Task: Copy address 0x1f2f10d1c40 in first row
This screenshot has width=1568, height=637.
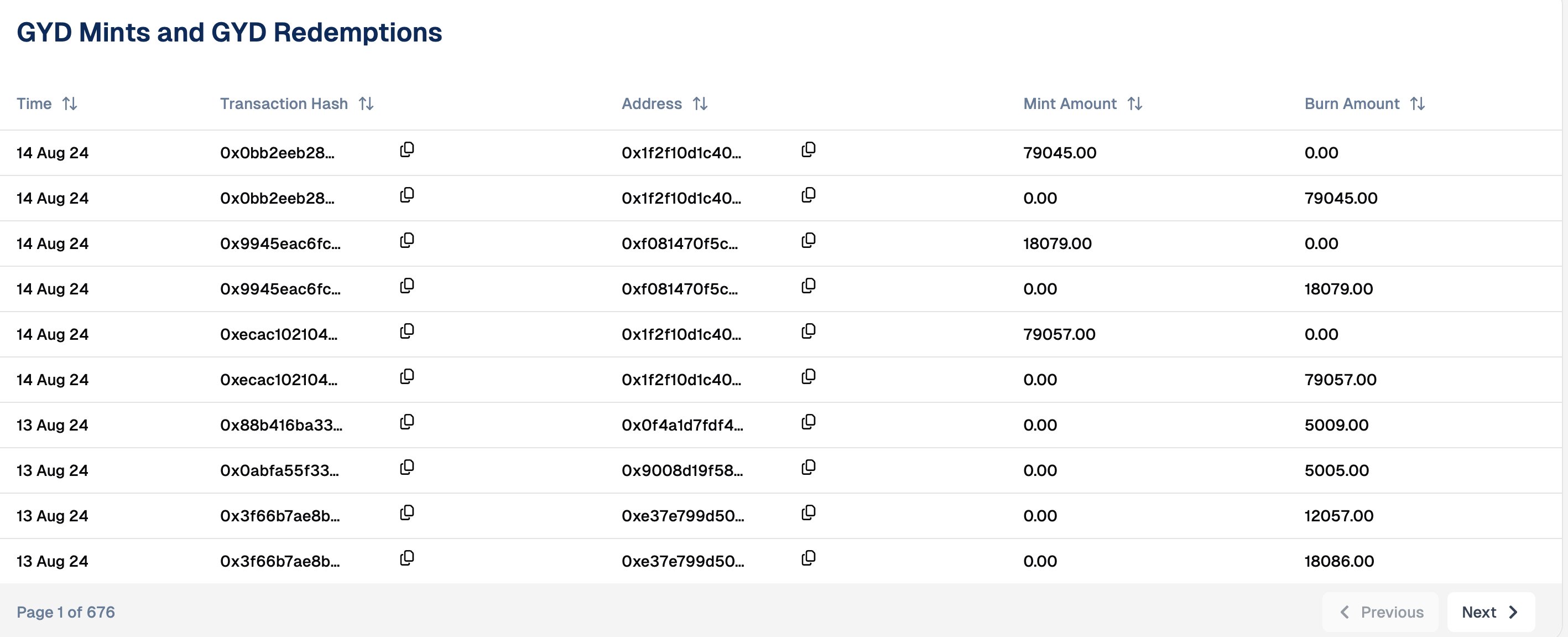Action: tap(808, 150)
